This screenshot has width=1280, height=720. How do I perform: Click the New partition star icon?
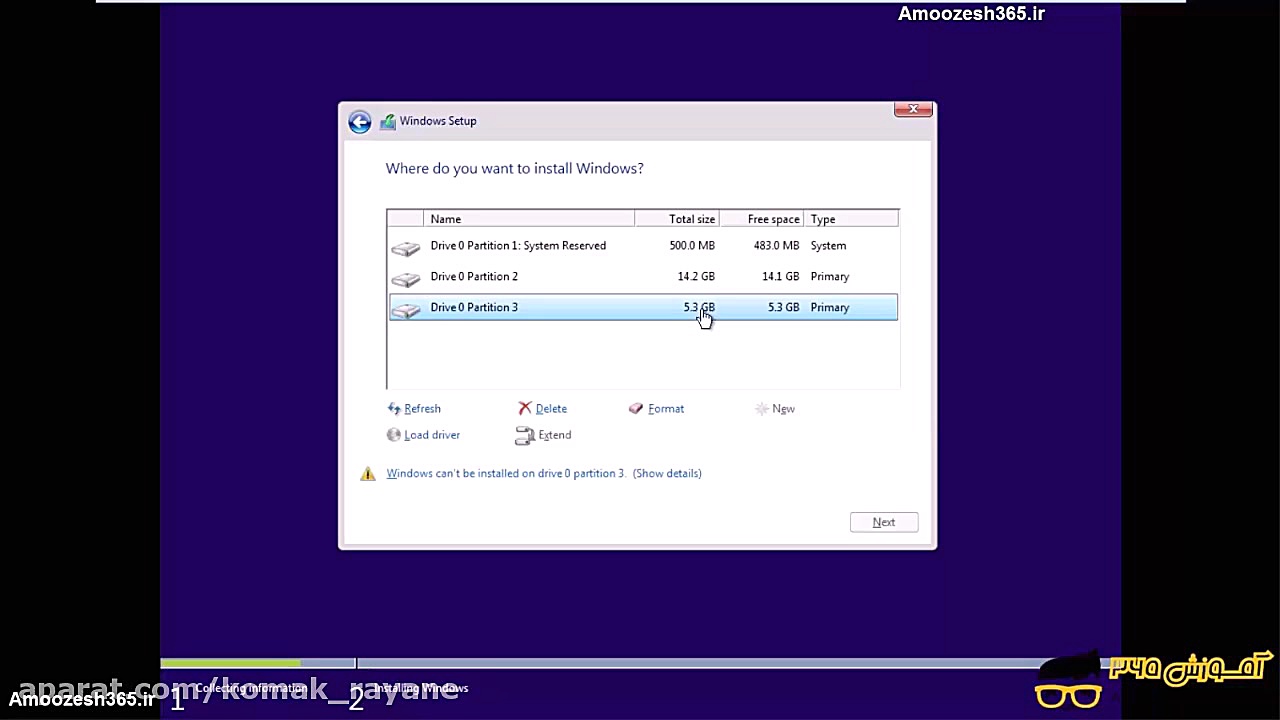pos(762,408)
